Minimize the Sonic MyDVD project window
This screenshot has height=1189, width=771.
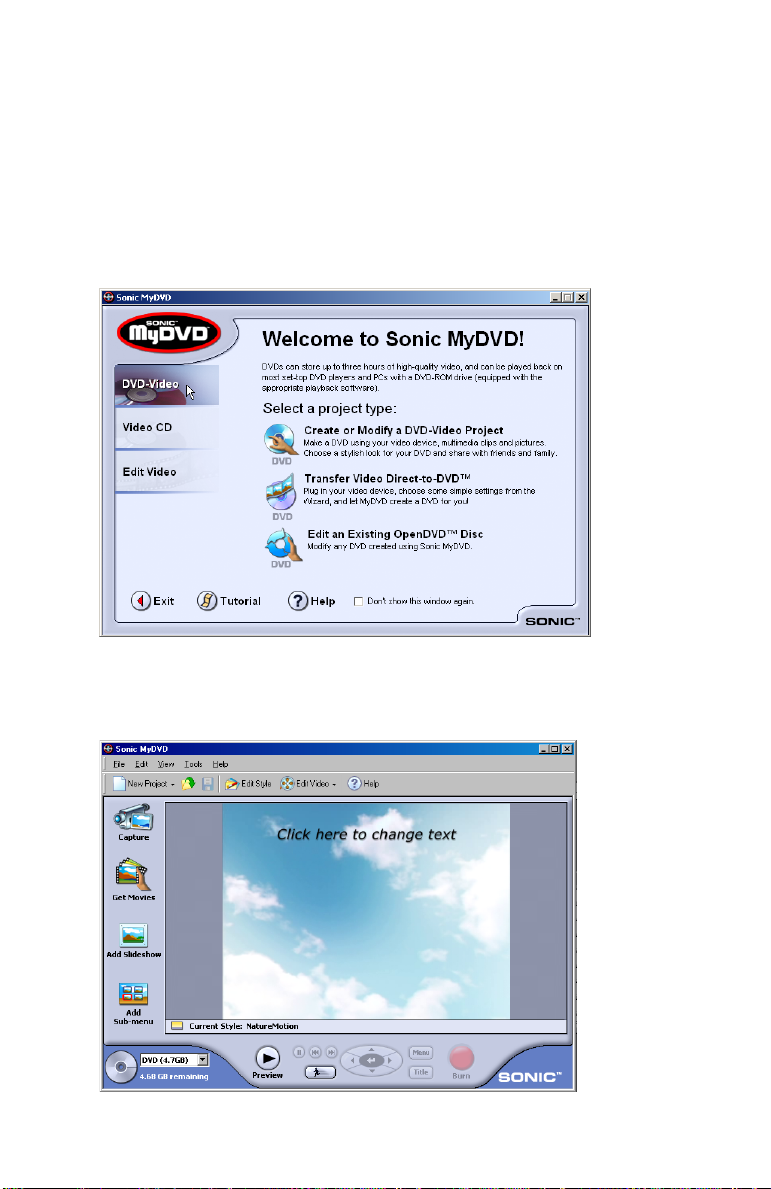(x=544, y=748)
